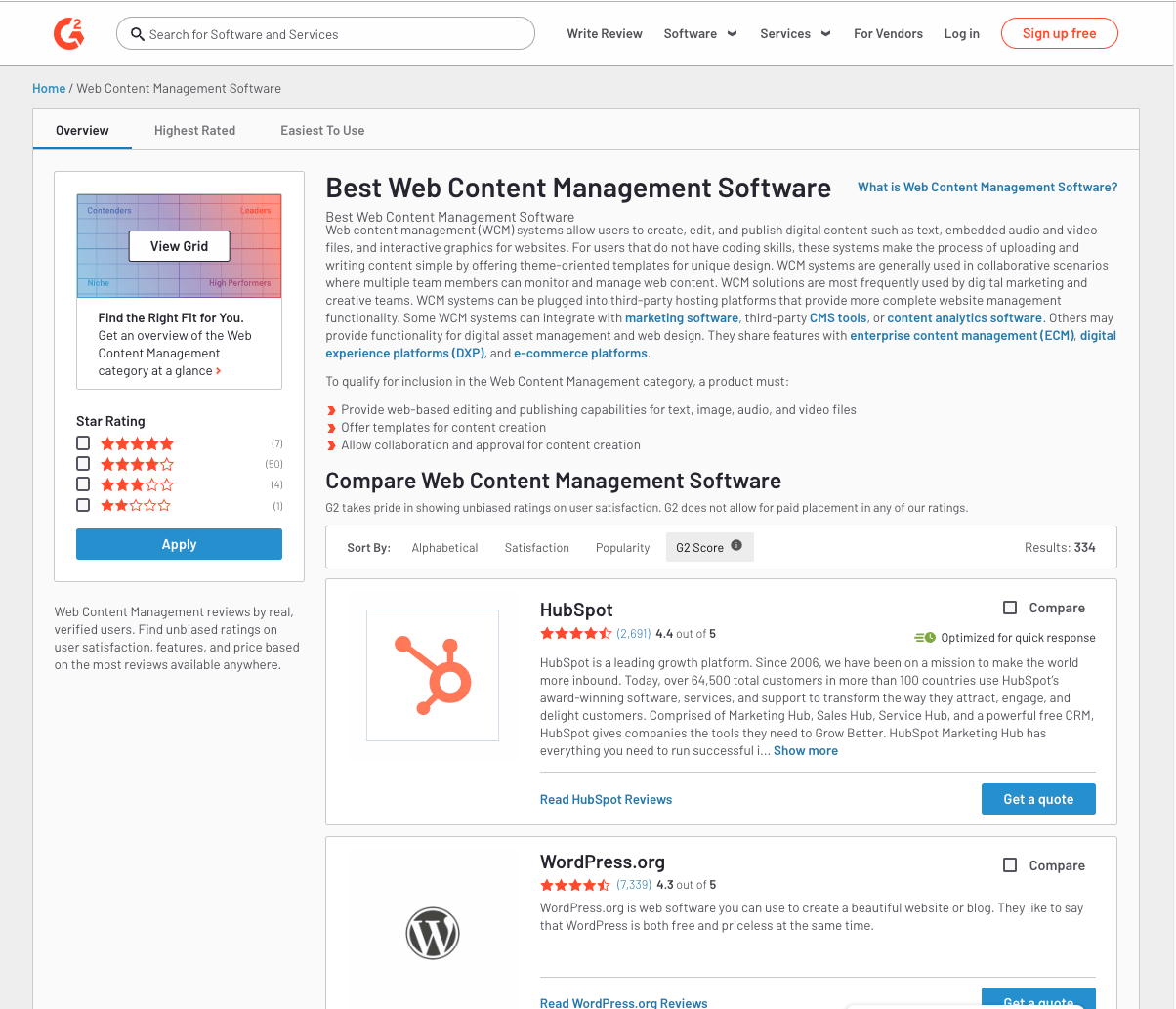The height and width of the screenshot is (1009, 1176).
Task: Click HubSpot's star rating icons
Action: click(575, 634)
